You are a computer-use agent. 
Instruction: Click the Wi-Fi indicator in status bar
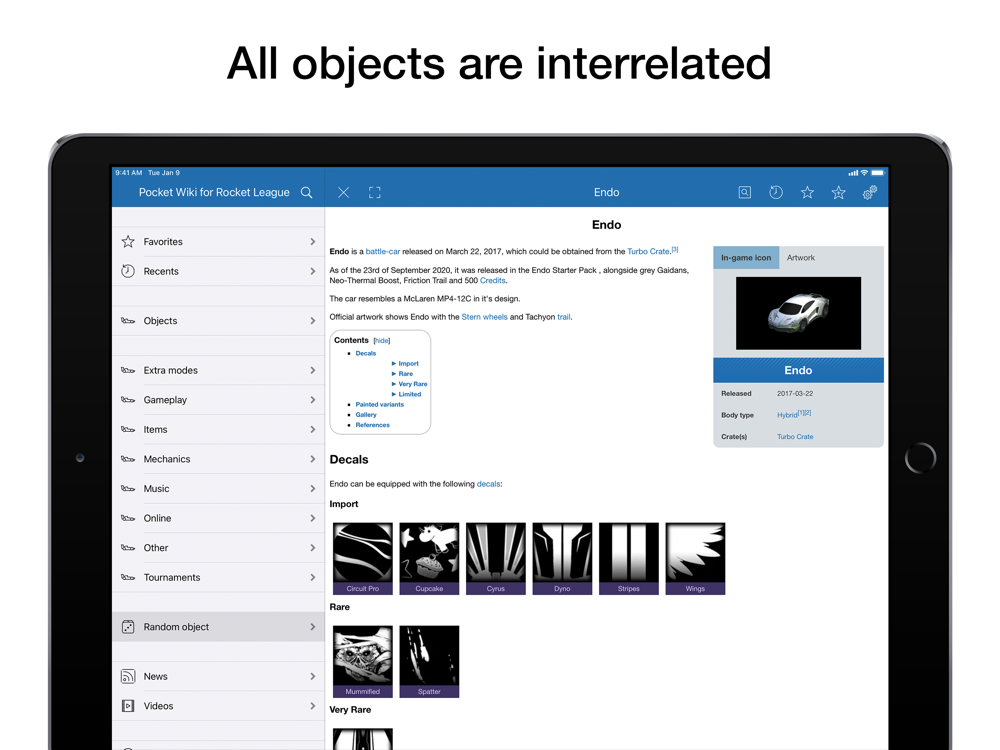click(x=864, y=173)
